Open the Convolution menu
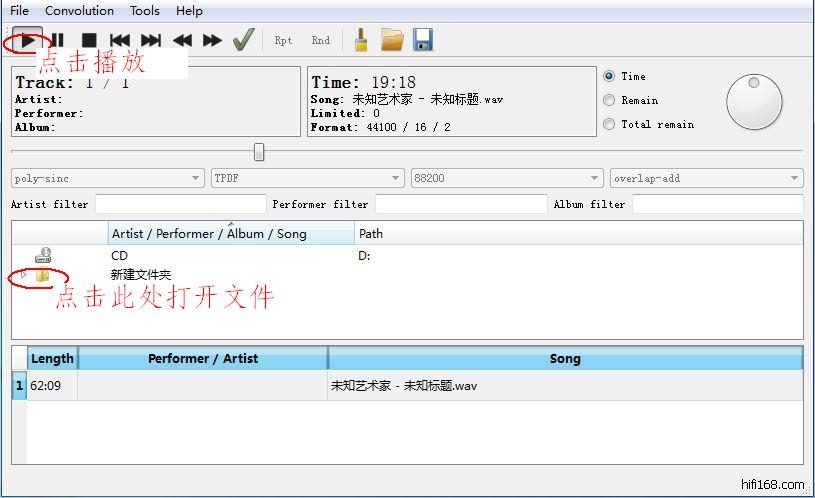 [79, 11]
